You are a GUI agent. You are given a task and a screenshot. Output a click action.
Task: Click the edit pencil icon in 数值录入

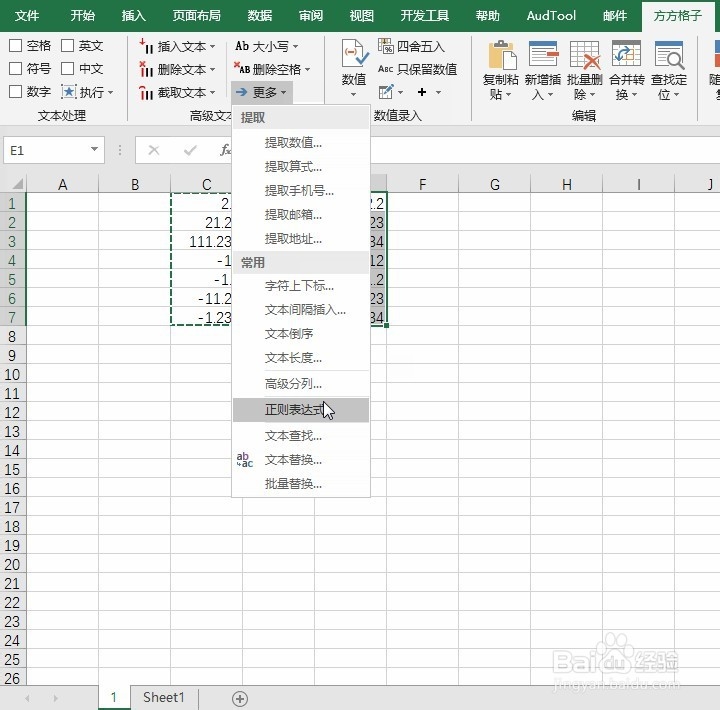tap(386, 92)
